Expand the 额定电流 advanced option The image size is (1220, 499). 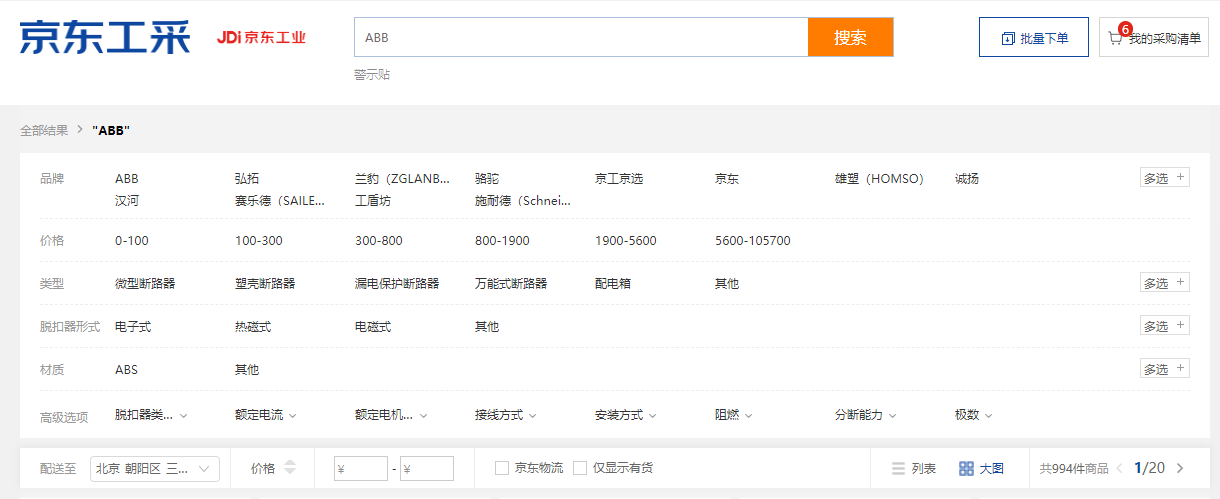(265, 415)
